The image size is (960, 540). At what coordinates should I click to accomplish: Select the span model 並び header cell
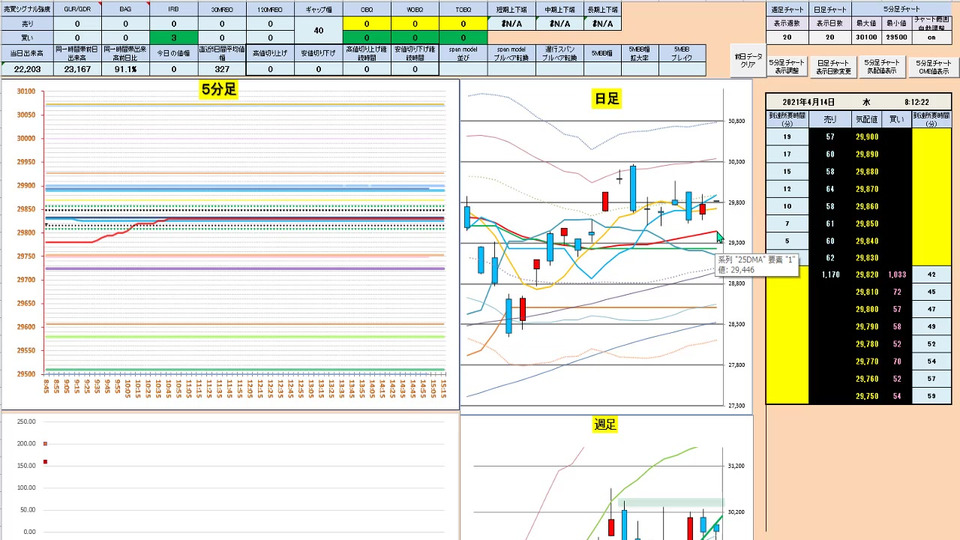click(x=463, y=53)
